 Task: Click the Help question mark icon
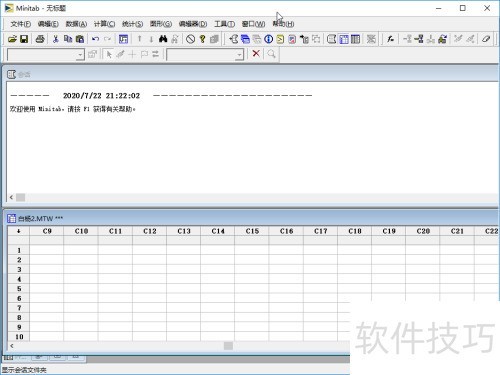click(x=202, y=39)
